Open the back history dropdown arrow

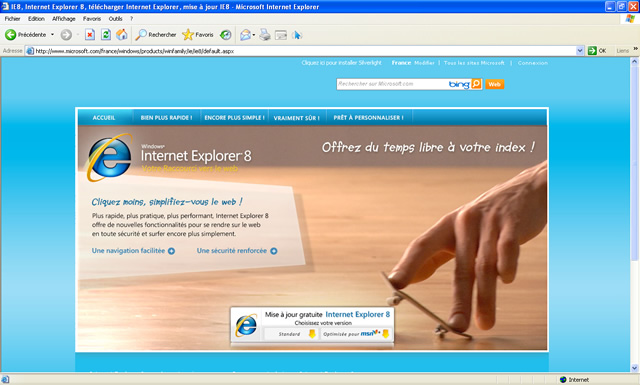point(52,35)
